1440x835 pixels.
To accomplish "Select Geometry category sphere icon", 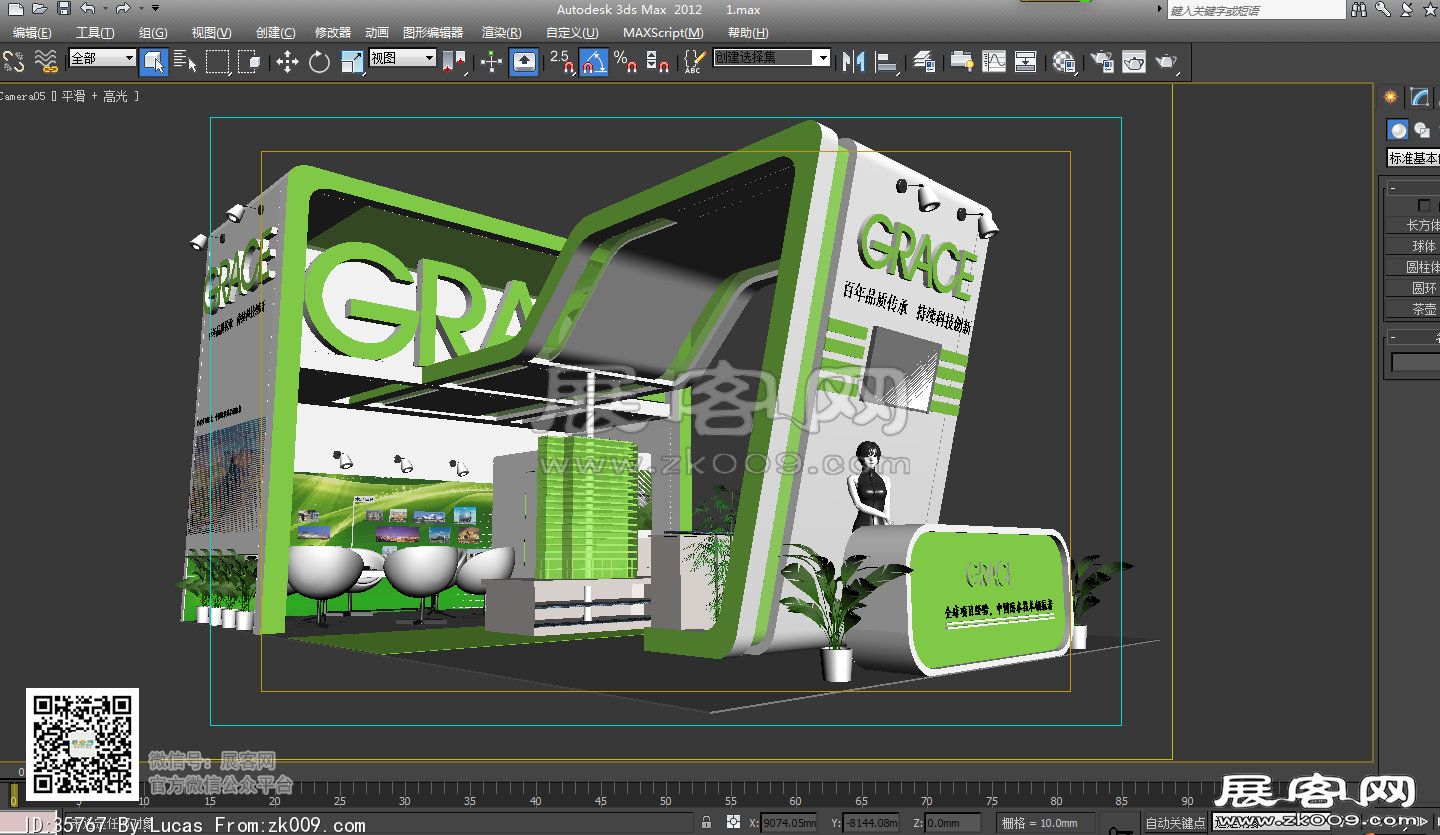I will [1398, 130].
